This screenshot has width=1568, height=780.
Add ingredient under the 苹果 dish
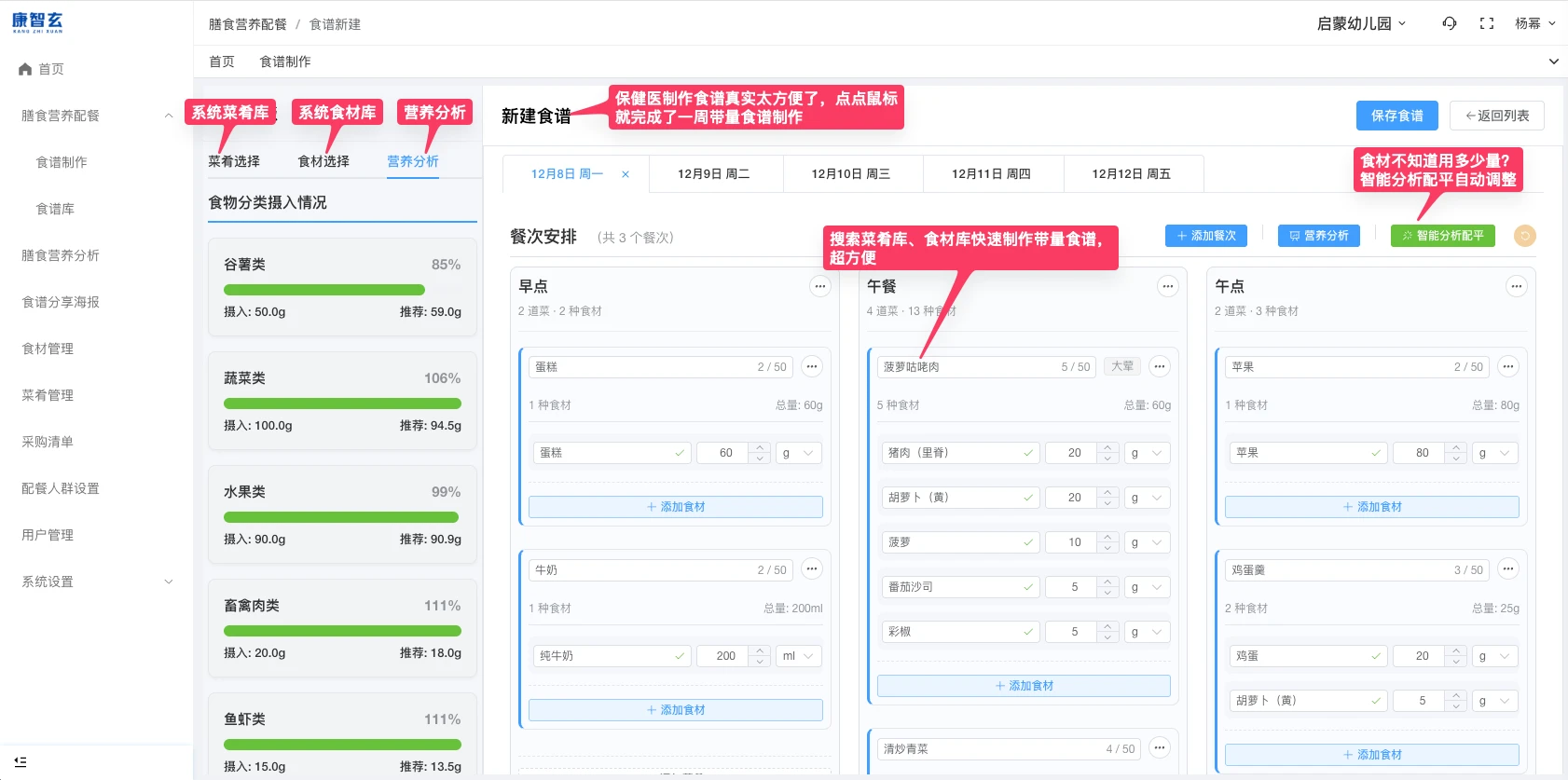pos(1371,507)
